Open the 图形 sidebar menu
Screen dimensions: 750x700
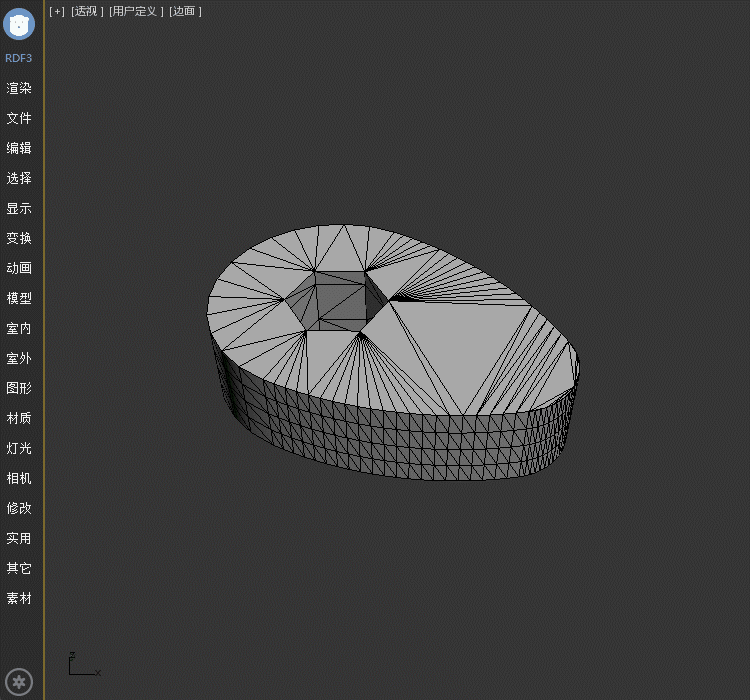pos(19,388)
